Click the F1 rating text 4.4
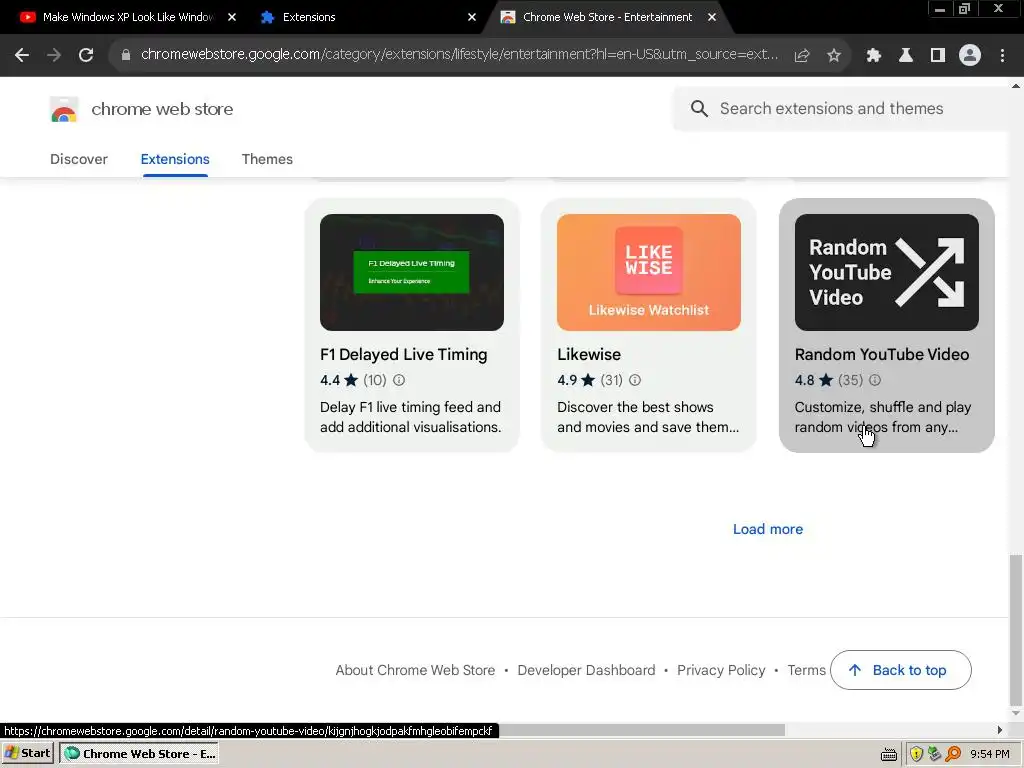 (x=330, y=380)
